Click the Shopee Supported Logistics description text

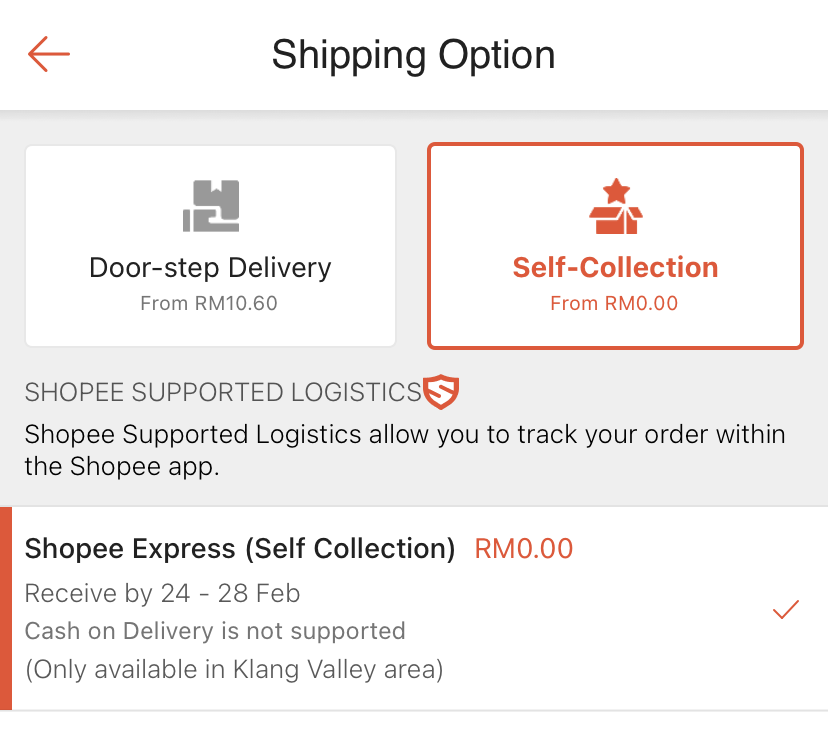pyautogui.click(x=404, y=451)
